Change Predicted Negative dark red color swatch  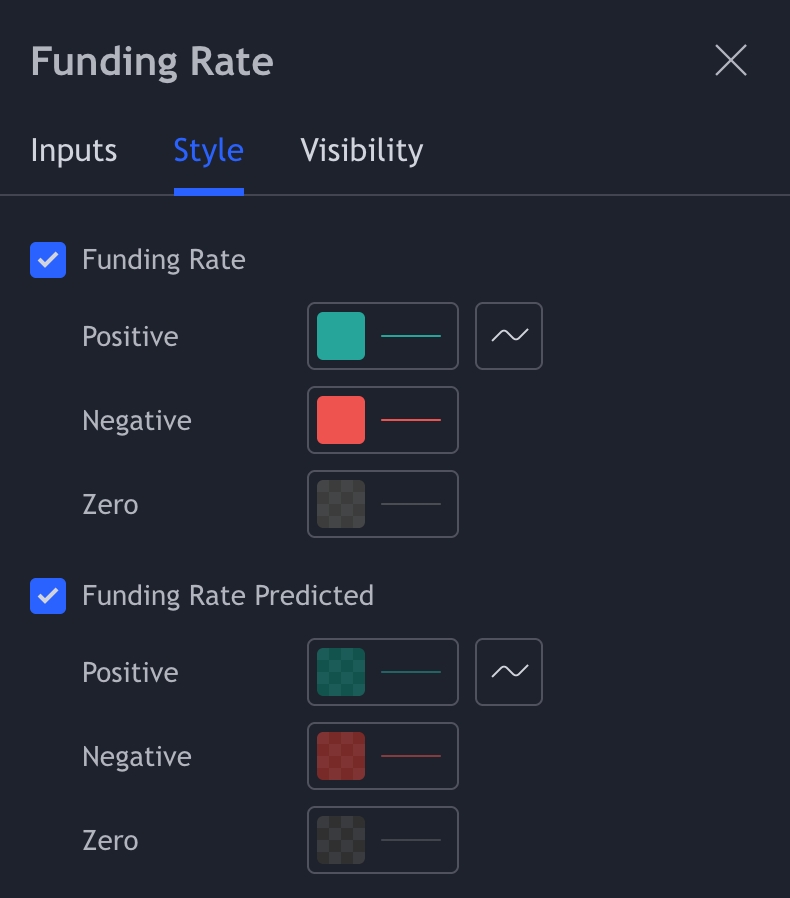tap(341, 756)
